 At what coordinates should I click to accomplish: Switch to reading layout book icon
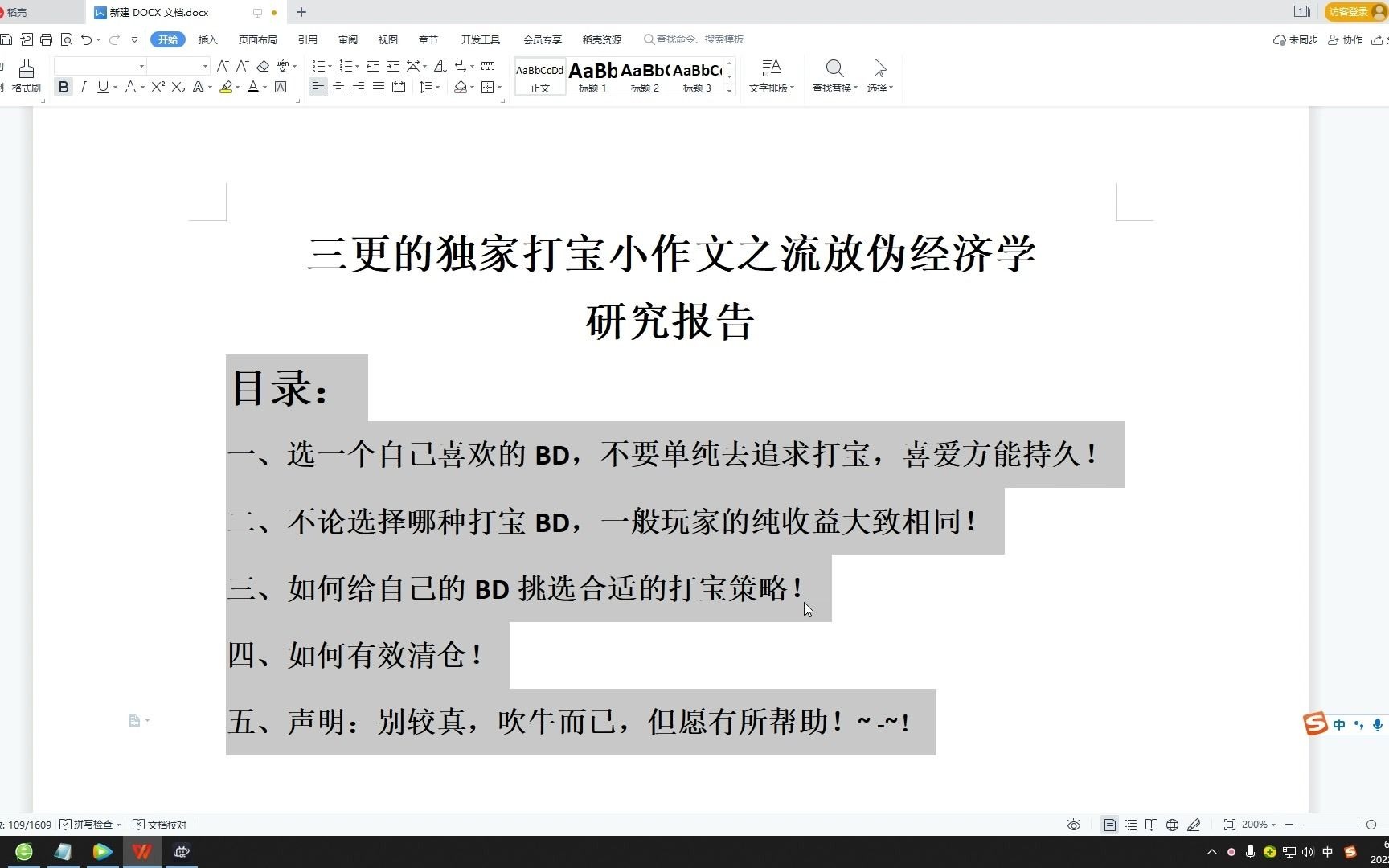(1151, 825)
